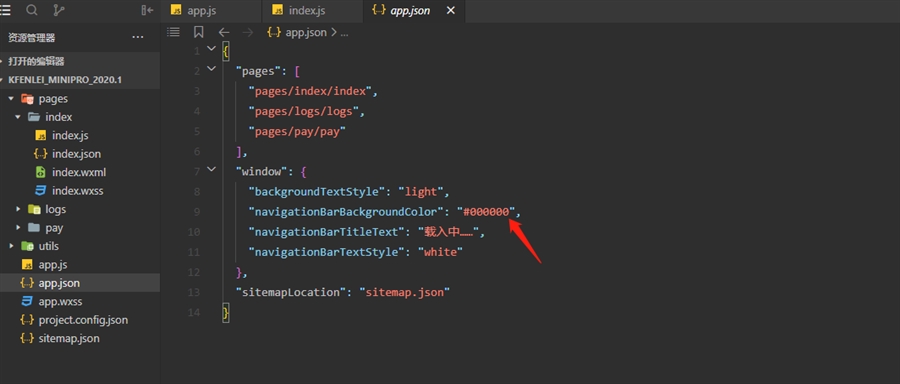Open the search icon in sidebar header
This screenshot has width=900, height=384.
point(32,10)
